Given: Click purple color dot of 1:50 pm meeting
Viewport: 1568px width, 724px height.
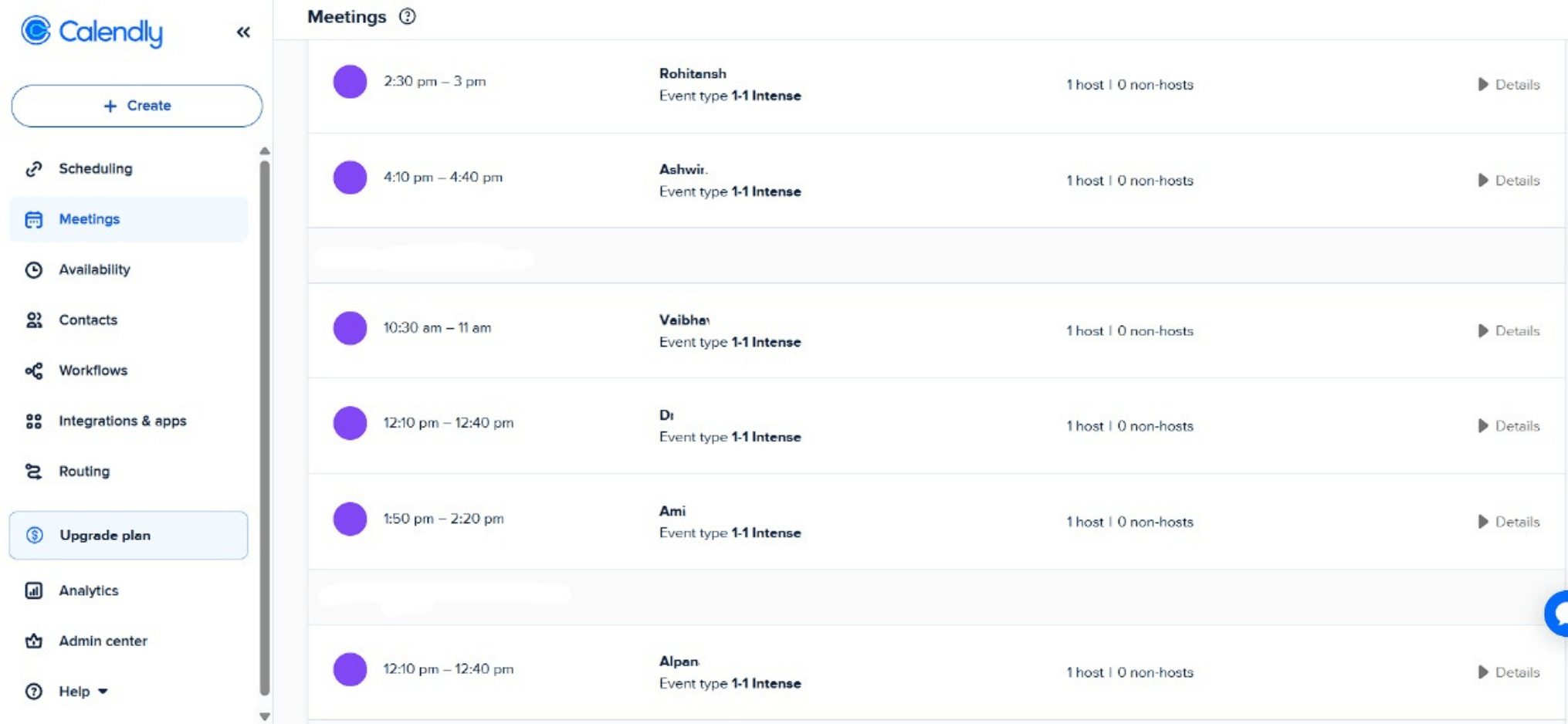Looking at the screenshot, I should coord(350,519).
